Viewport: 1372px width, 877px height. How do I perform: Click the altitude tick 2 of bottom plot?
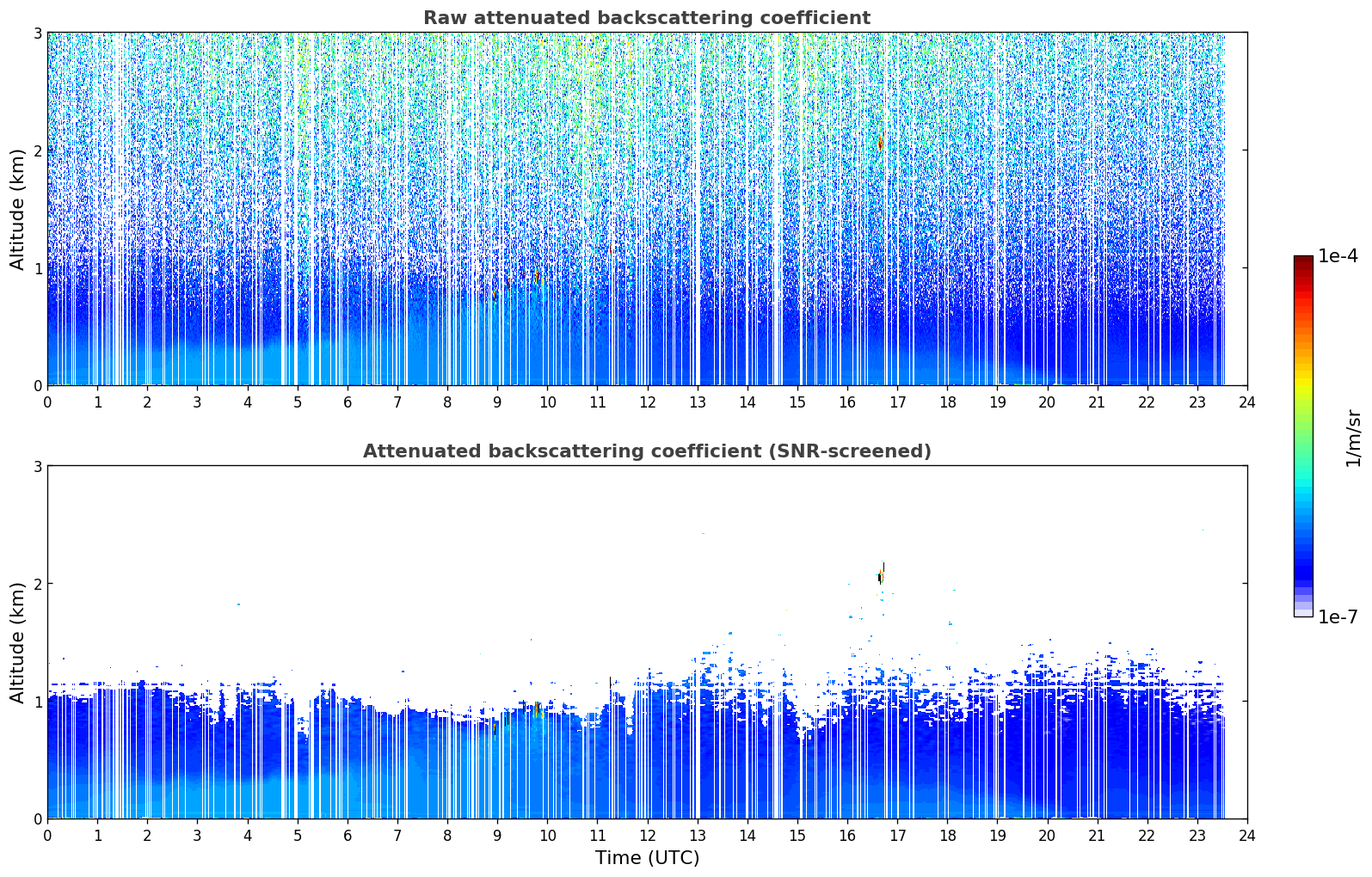pos(37,584)
